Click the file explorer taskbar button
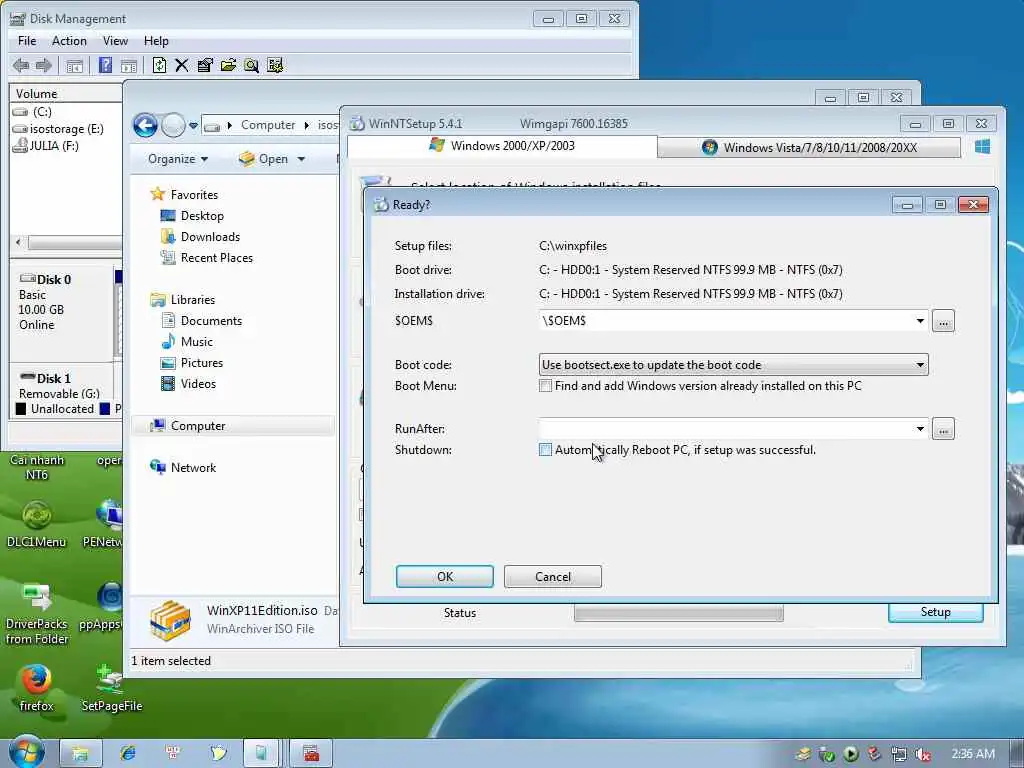 pyautogui.click(x=80, y=753)
